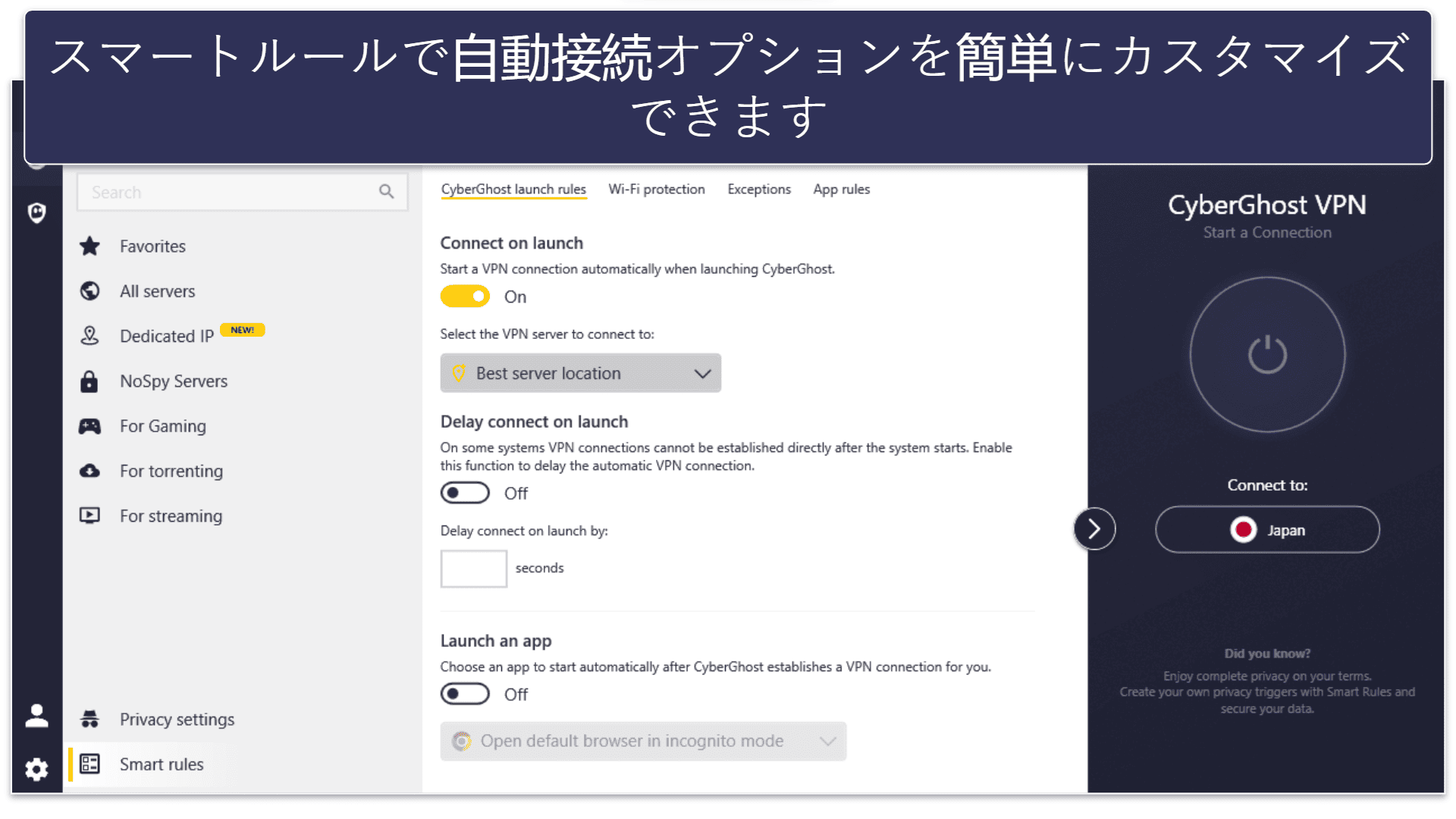
Task: Expand Best server location dropdown
Action: [581, 372]
